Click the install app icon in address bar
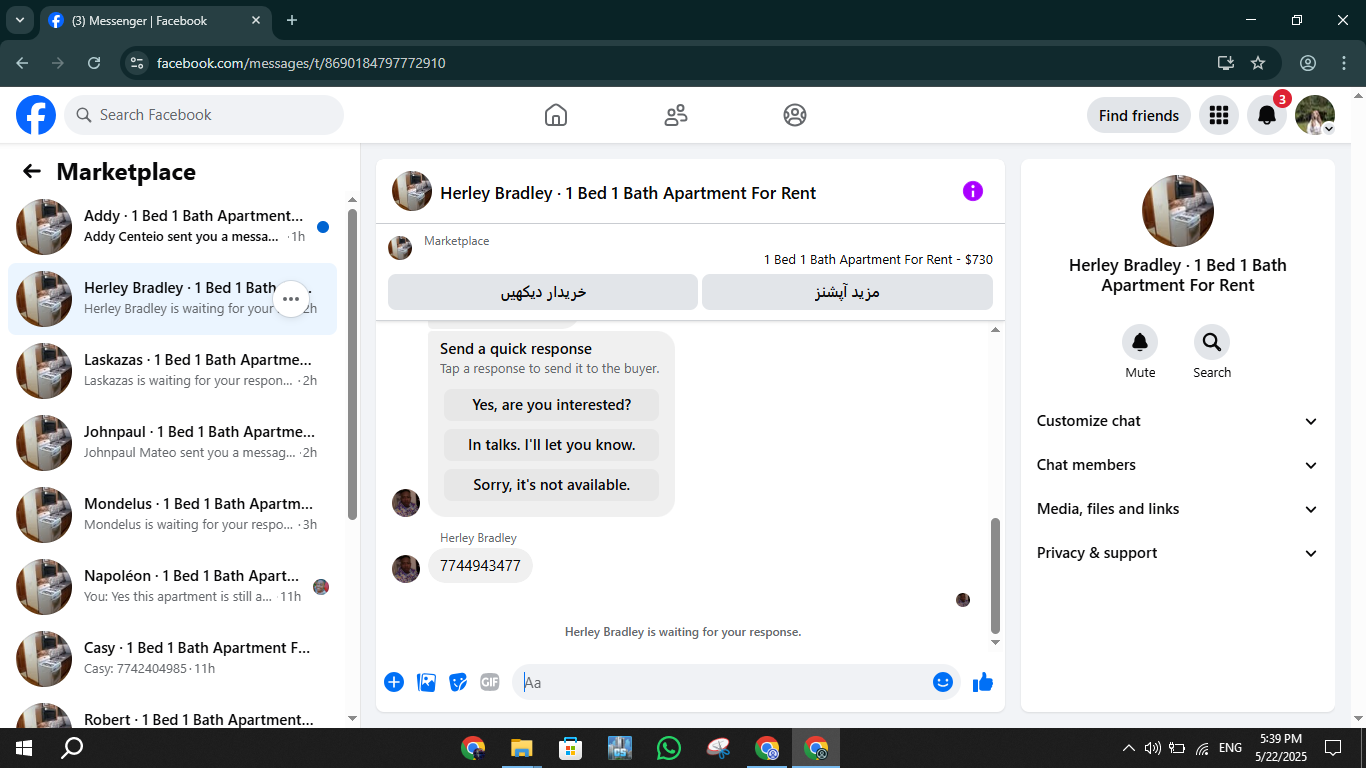This screenshot has width=1366, height=768. pos(1226,63)
